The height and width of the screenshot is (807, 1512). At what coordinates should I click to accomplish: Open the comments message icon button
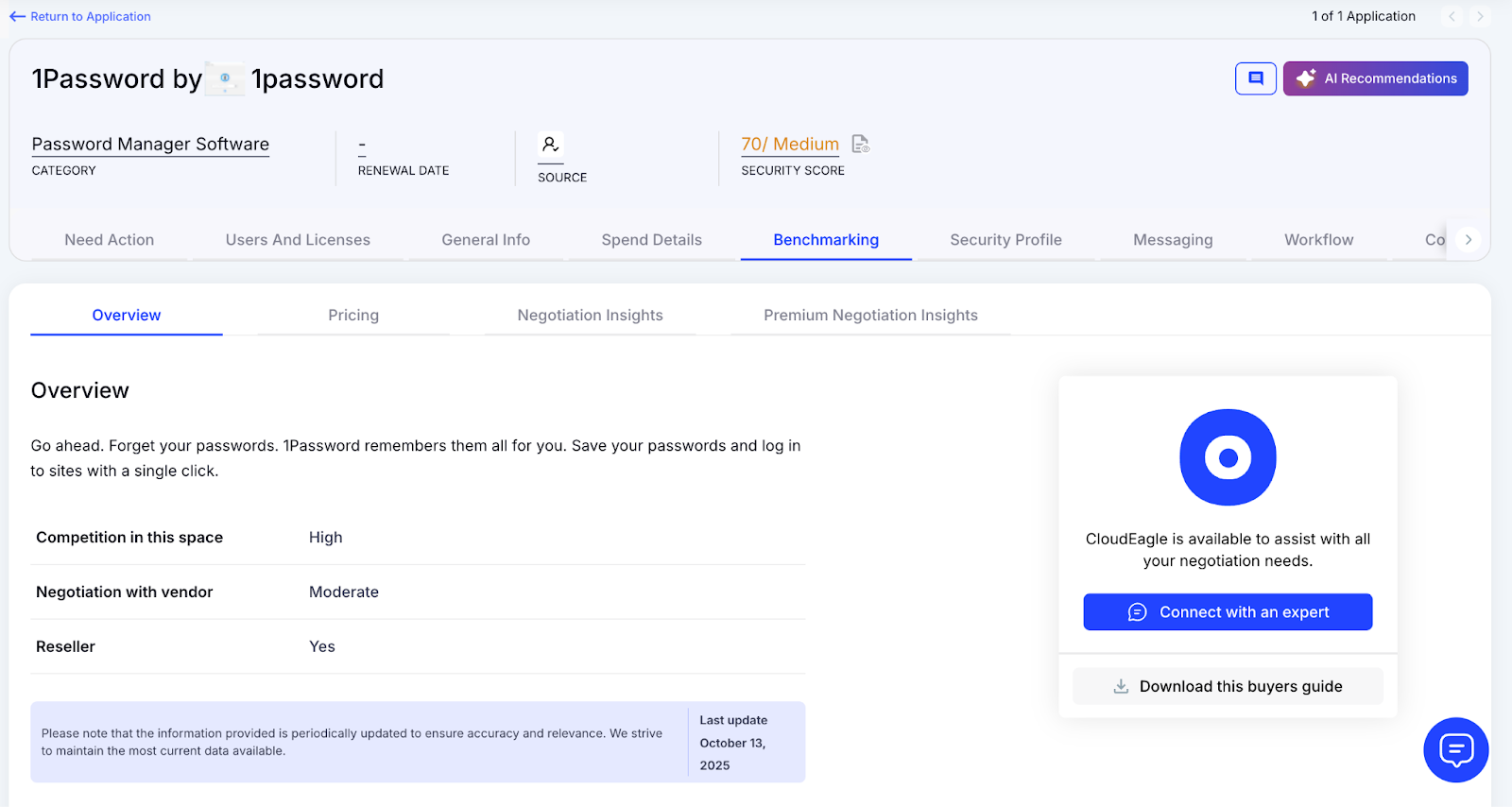[1256, 78]
